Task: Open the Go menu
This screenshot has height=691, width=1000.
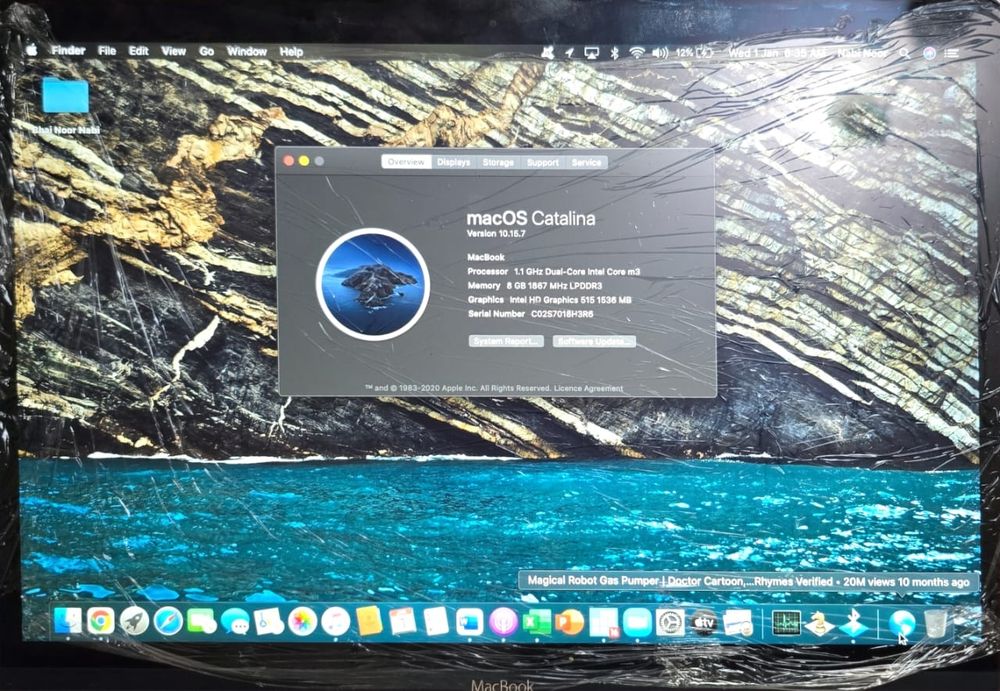Action: click(206, 52)
